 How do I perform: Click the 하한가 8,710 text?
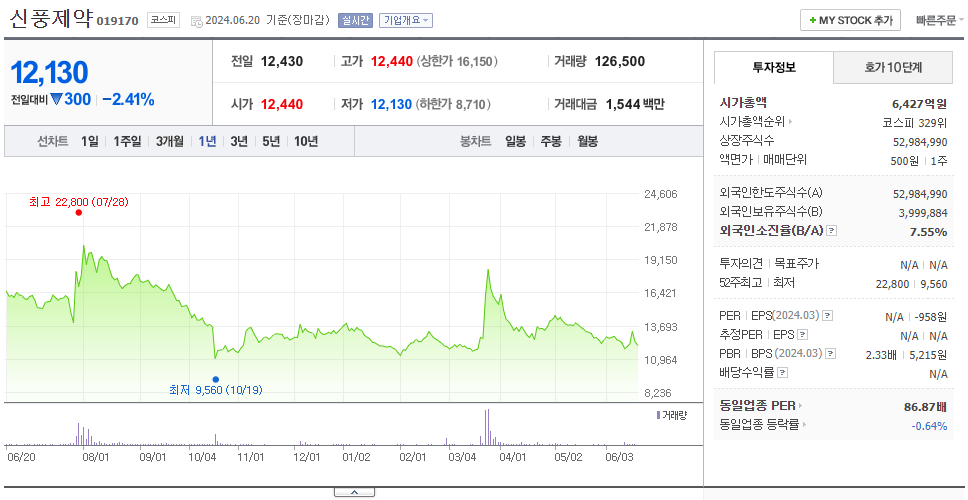tap(453, 104)
